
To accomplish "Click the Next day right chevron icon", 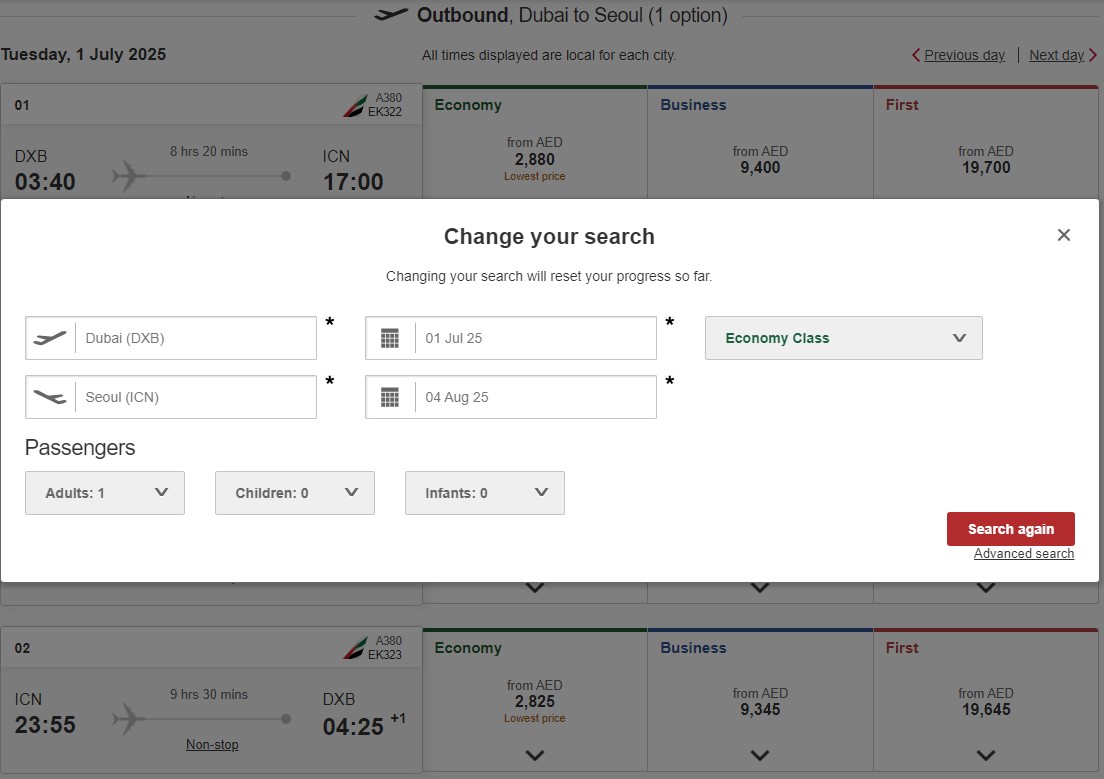I will 1092,55.
